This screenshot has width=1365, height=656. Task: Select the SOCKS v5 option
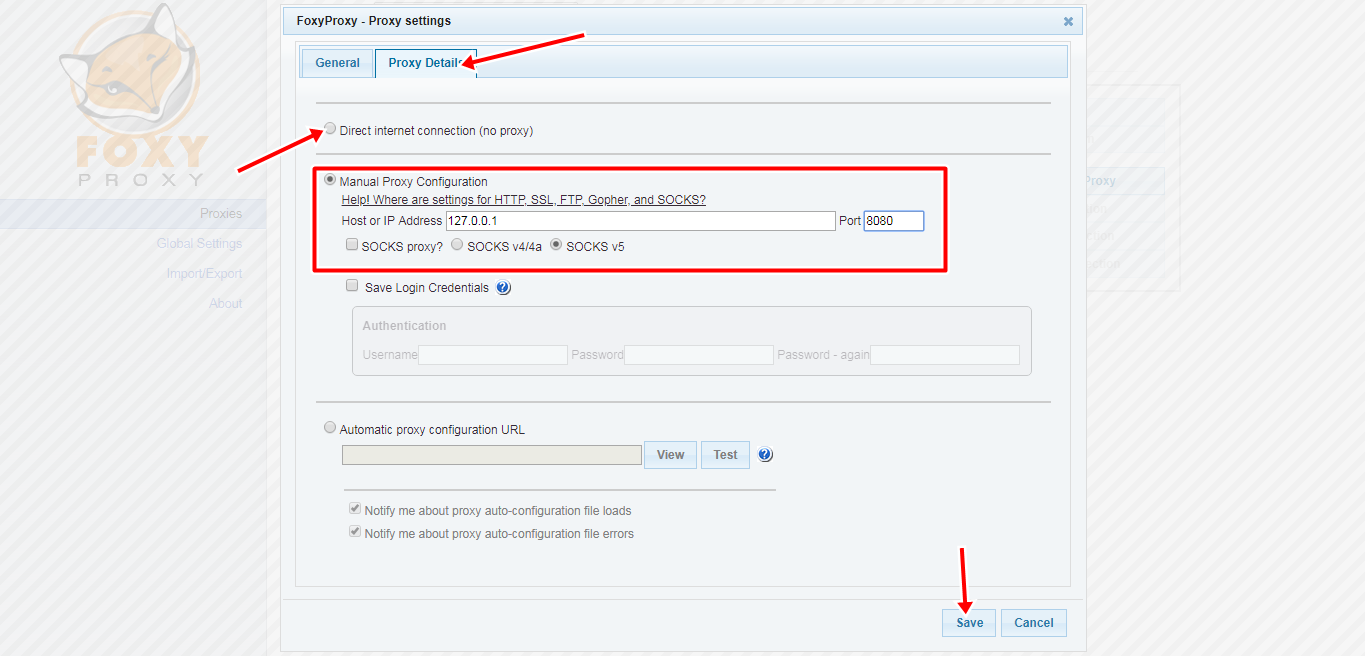(x=556, y=245)
